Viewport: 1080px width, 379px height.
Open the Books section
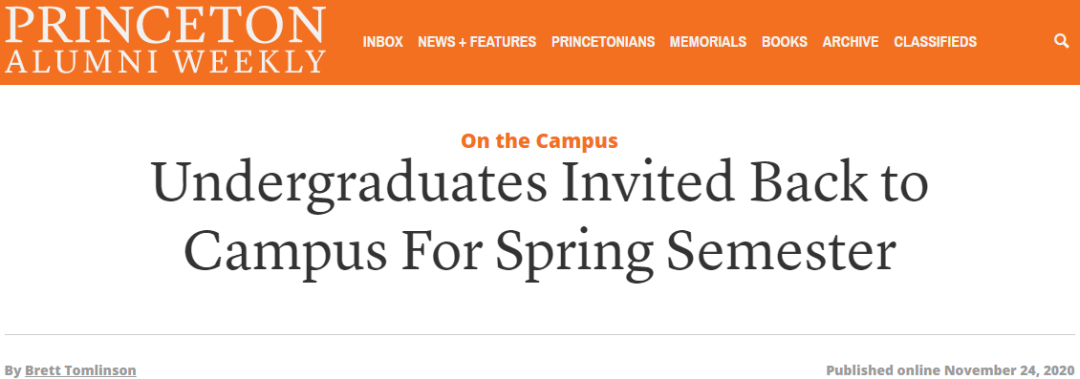tap(785, 42)
